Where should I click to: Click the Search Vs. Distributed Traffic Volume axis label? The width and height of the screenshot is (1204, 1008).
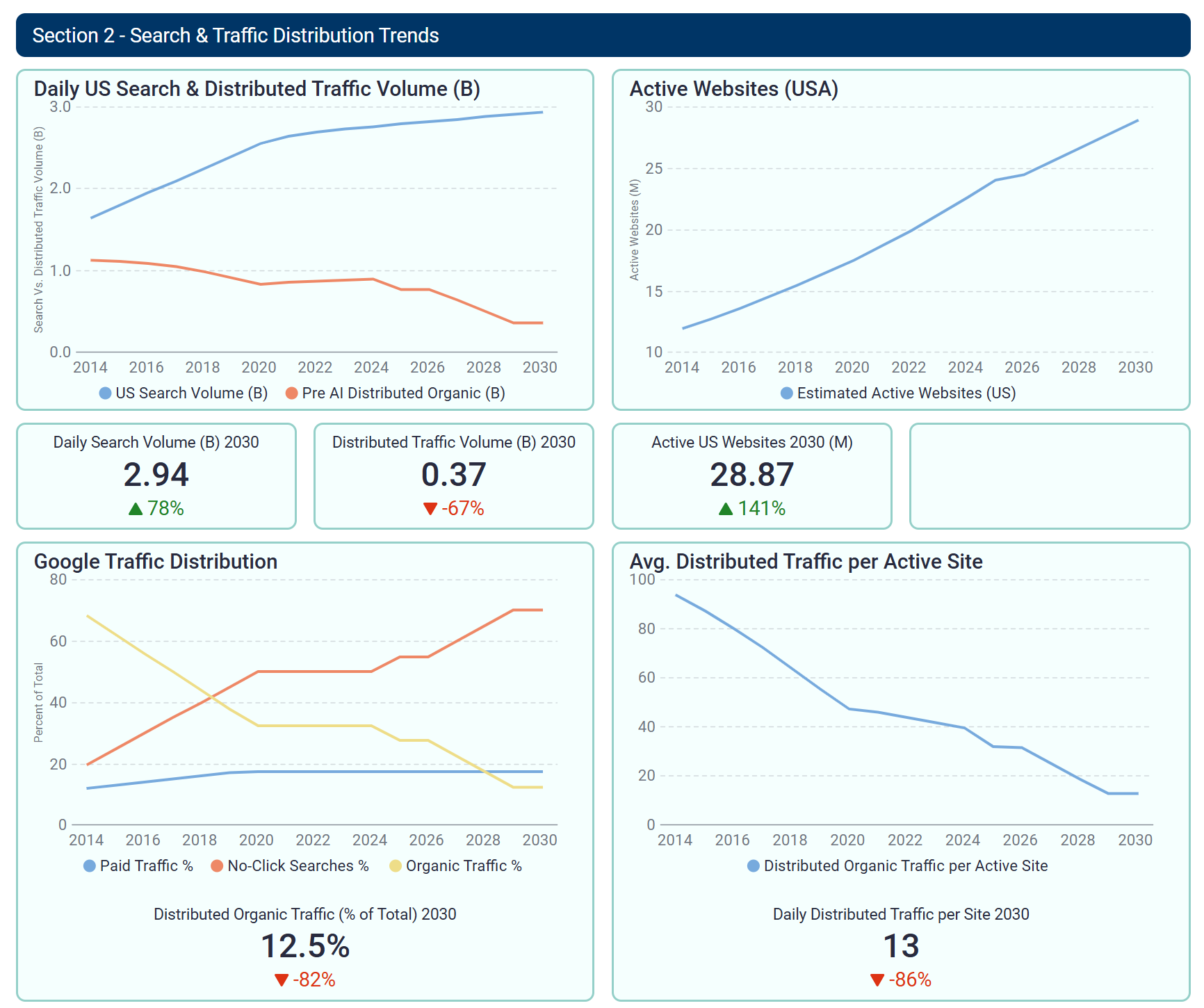point(39,230)
